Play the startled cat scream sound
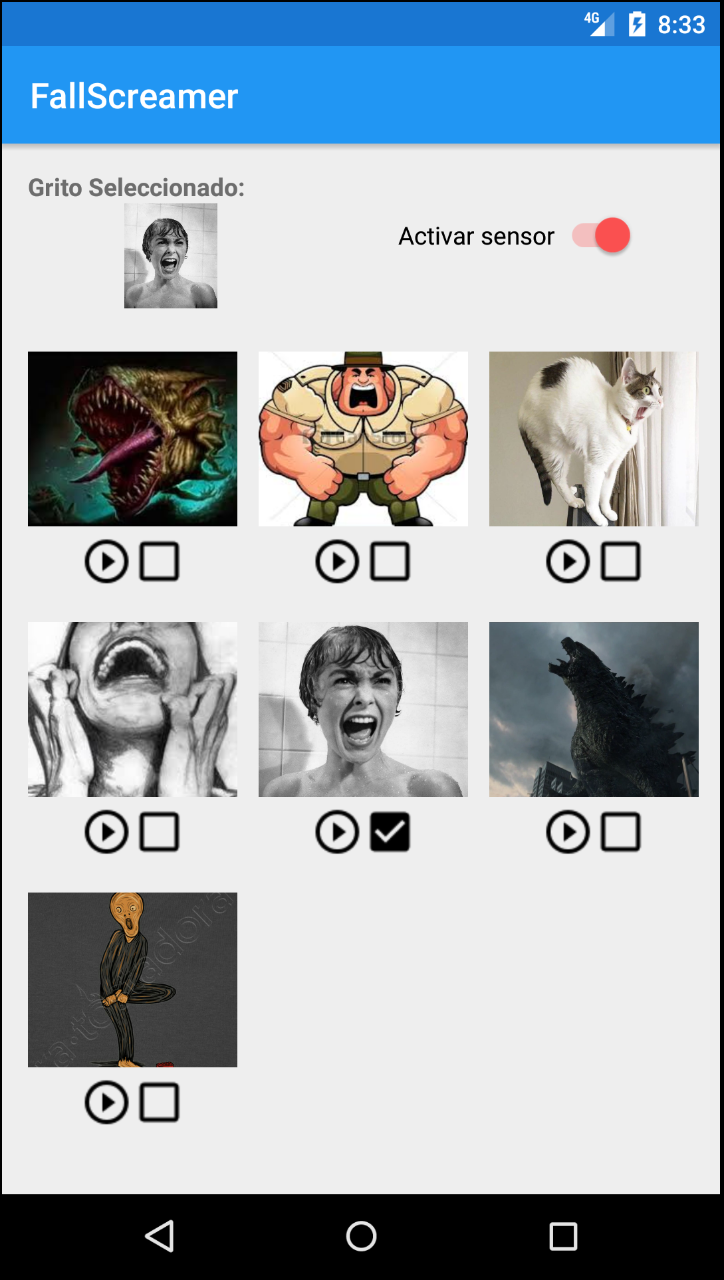 click(x=568, y=562)
